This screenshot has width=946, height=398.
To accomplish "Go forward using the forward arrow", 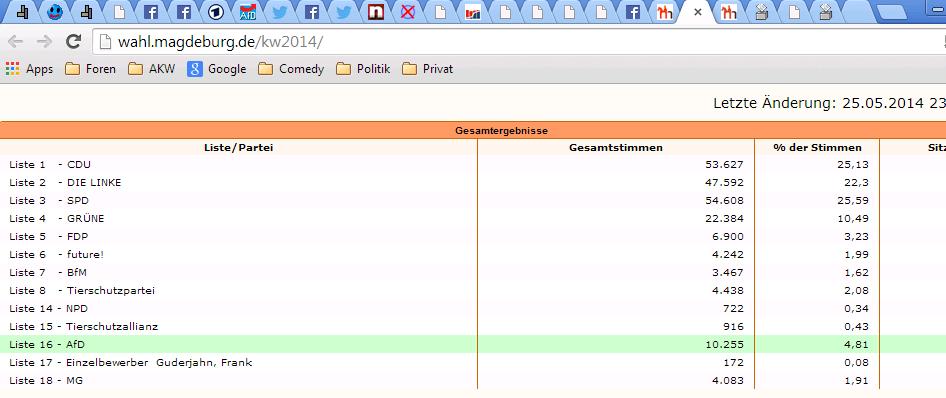I will pos(44,42).
